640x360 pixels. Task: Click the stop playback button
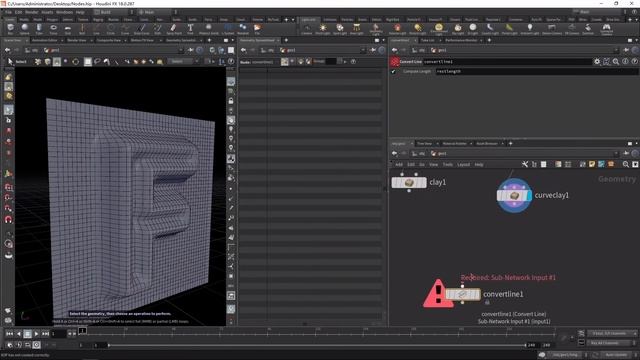click(27, 334)
